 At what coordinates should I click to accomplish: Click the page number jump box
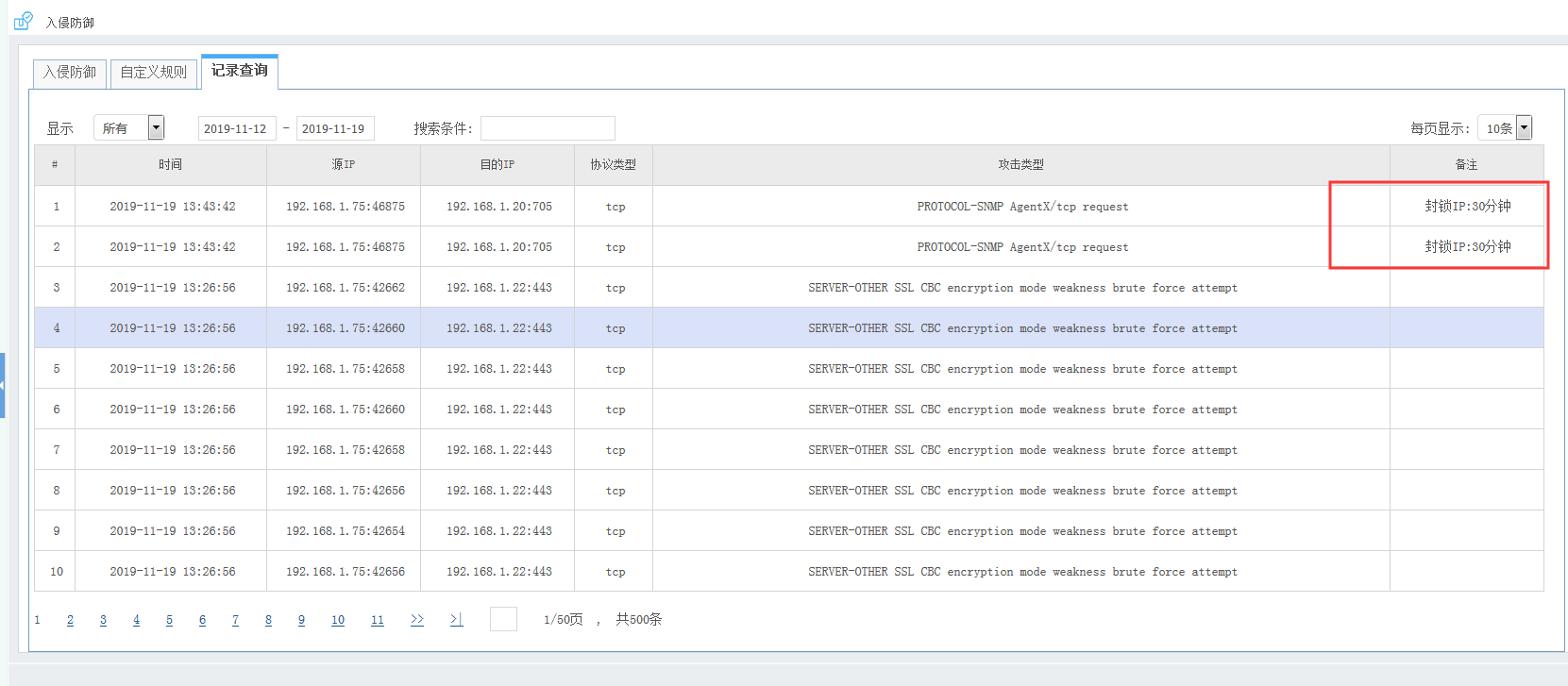pyautogui.click(x=503, y=619)
